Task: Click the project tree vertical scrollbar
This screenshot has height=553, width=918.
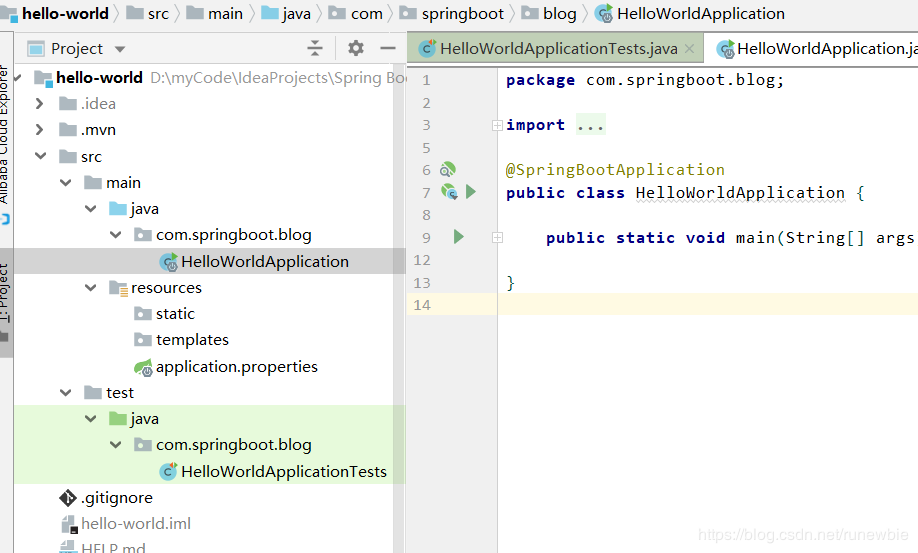Action: tap(399, 310)
